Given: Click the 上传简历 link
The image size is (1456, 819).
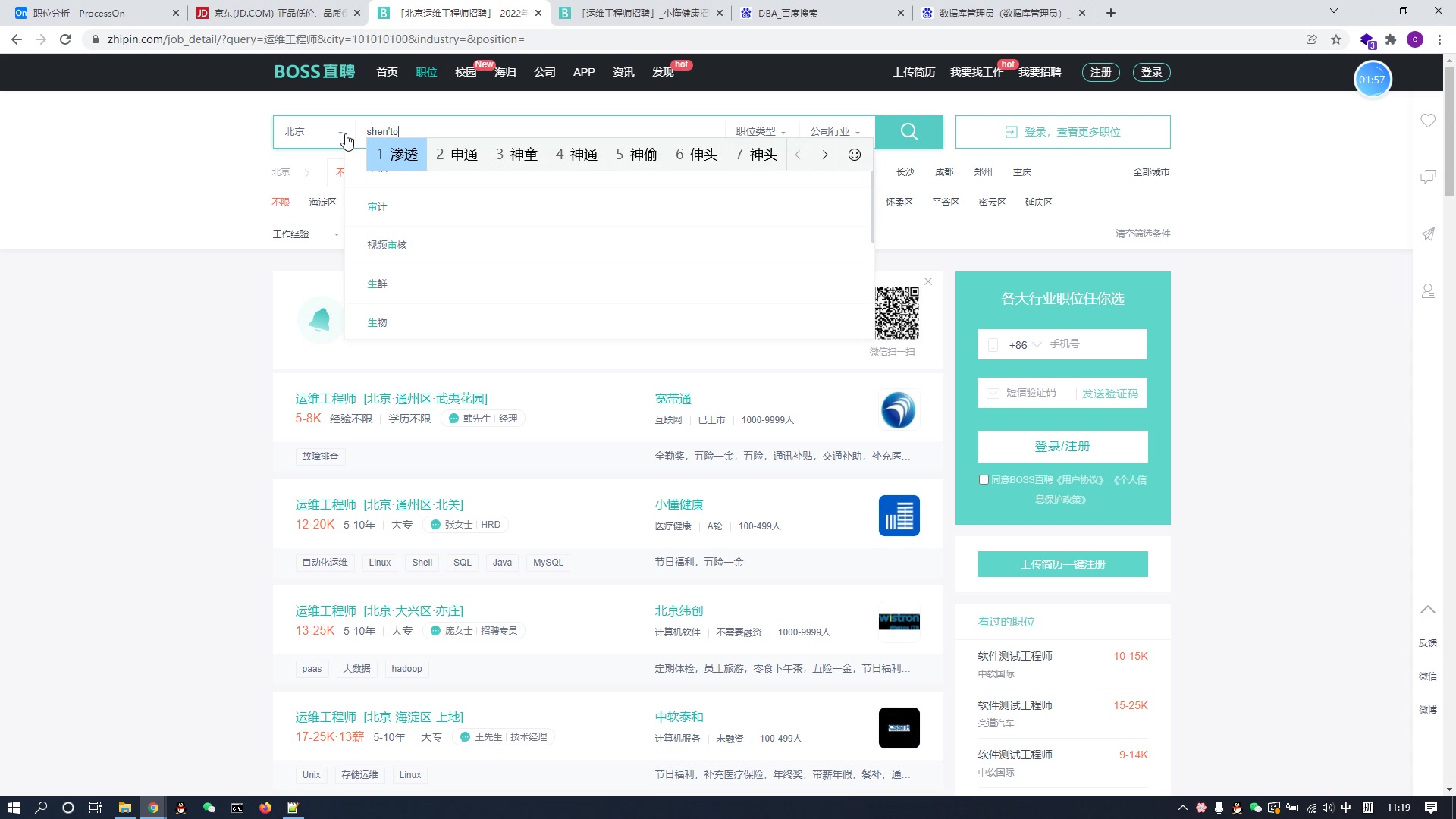Looking at the screenshot, I should tap(914, 72).
